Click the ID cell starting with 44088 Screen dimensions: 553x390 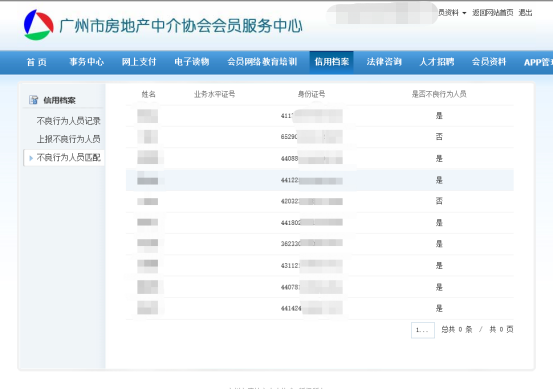[311, 158]
